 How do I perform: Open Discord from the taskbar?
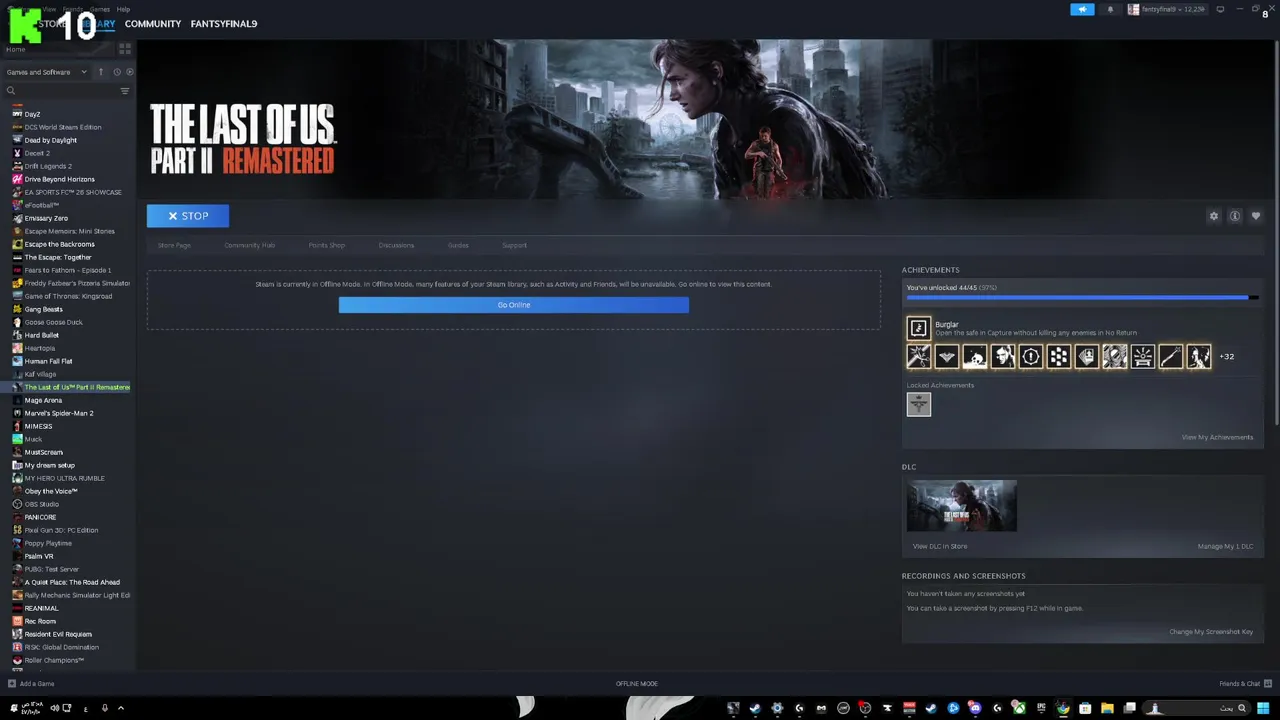pyautogui.click(x=974, y=708)
